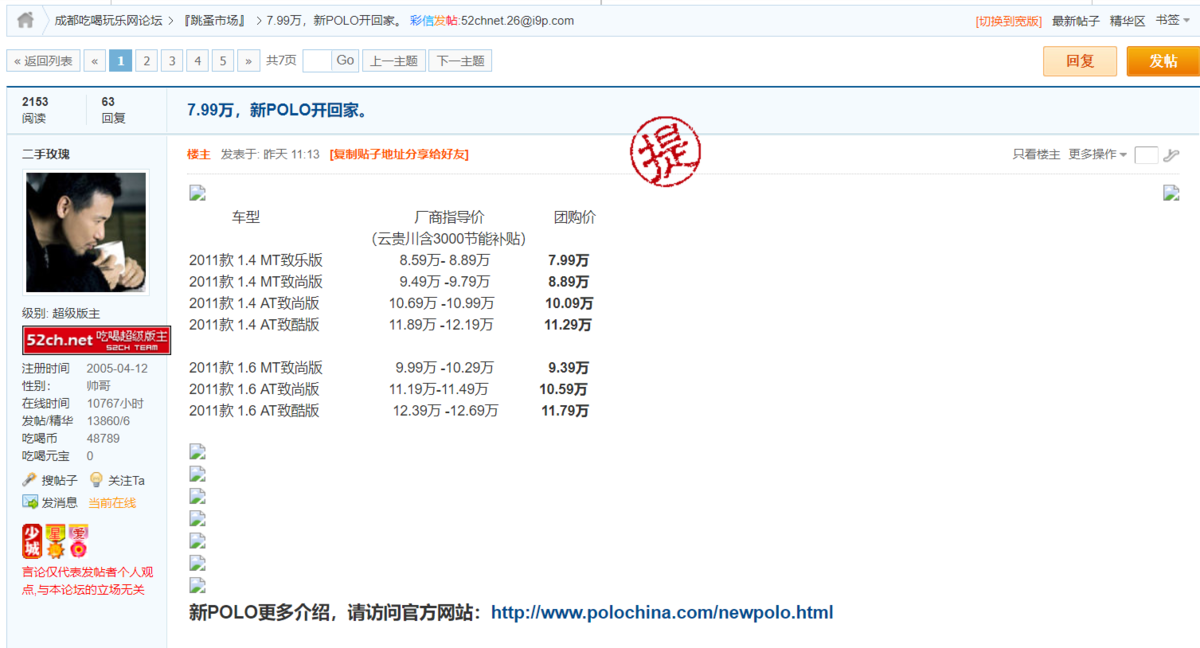
Task: Click the 星 star medal badge
Action: pos(55,541)
